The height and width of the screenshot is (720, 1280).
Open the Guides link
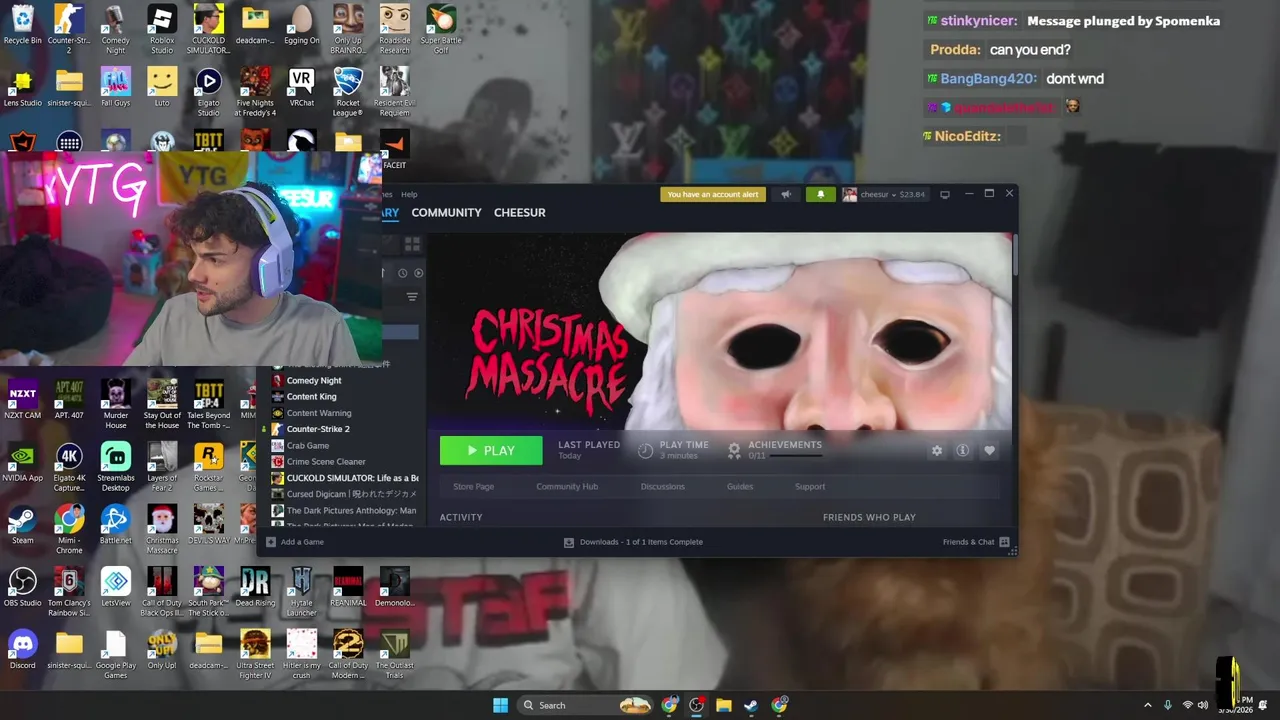coord(740,487)
